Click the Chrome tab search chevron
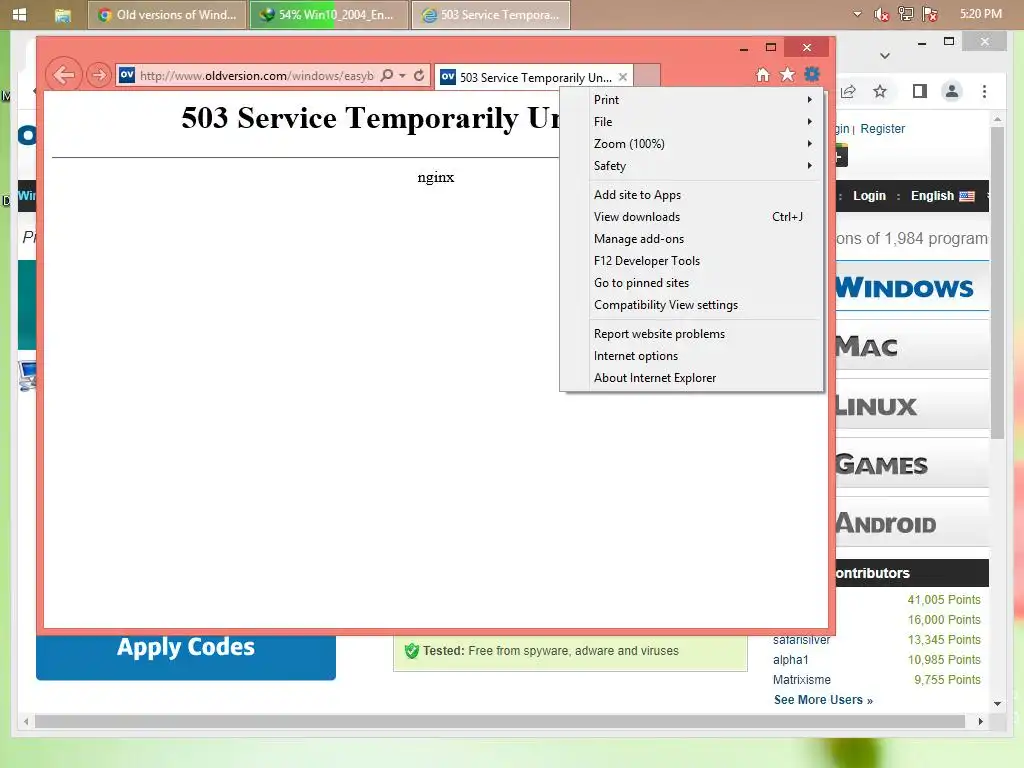The height and width of the screenshot is (768, 1024). point(885,56)
